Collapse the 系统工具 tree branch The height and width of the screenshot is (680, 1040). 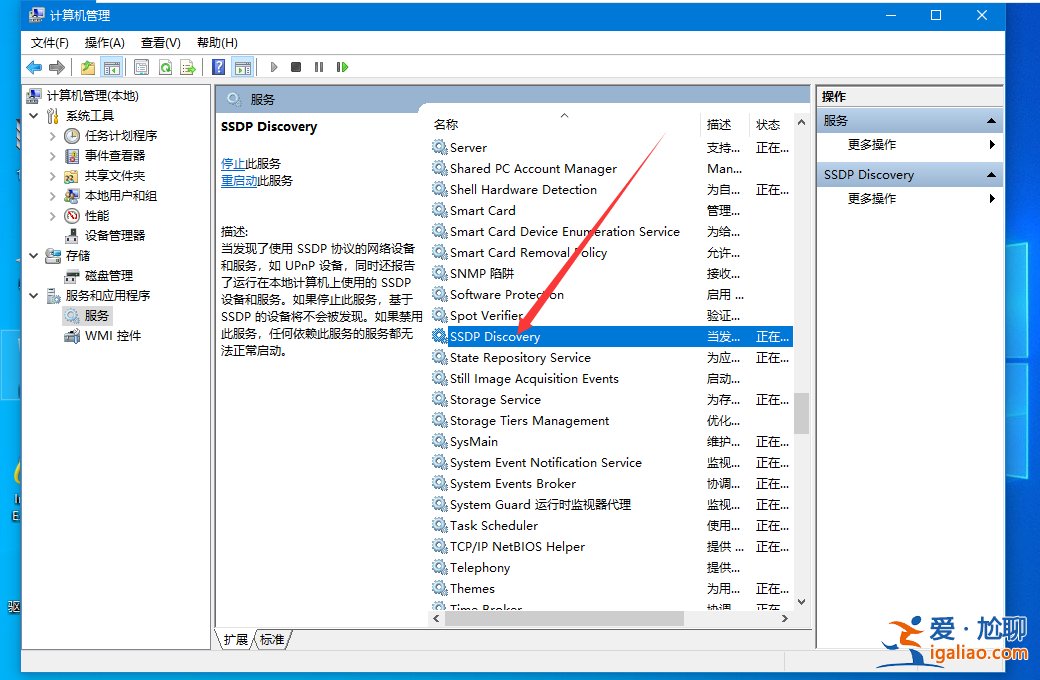click(33, 115)
